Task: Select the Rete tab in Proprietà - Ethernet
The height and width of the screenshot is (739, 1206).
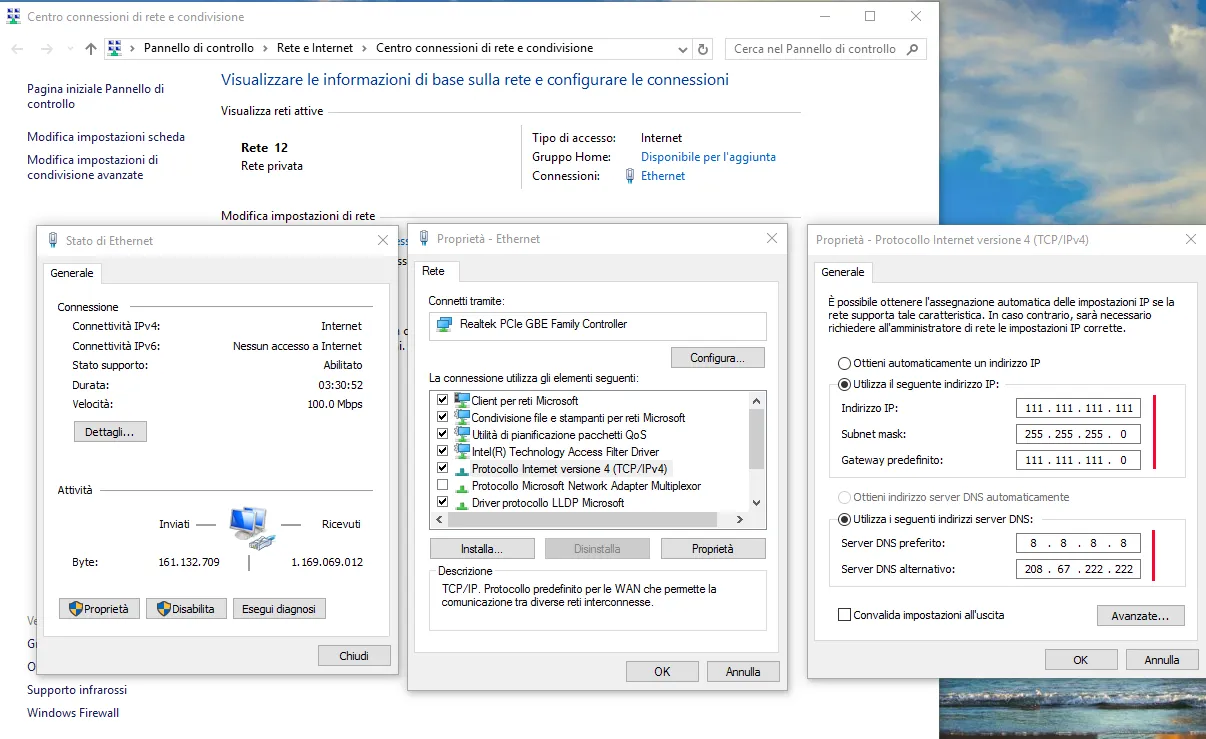Action: (433, 271)
